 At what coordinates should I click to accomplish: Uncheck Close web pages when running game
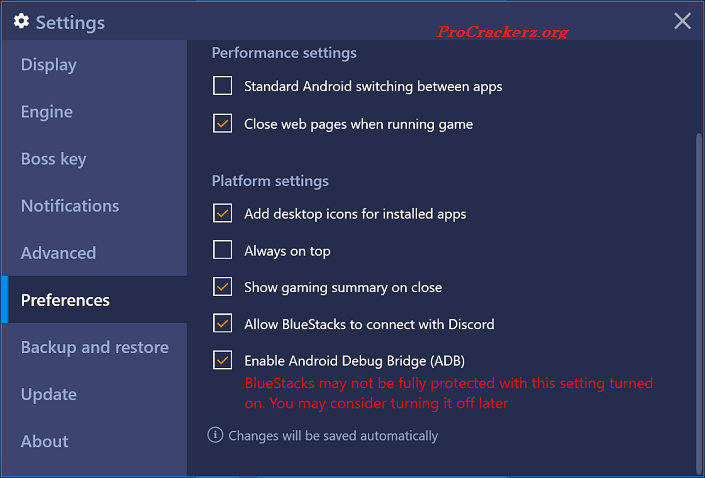point(223,124)
